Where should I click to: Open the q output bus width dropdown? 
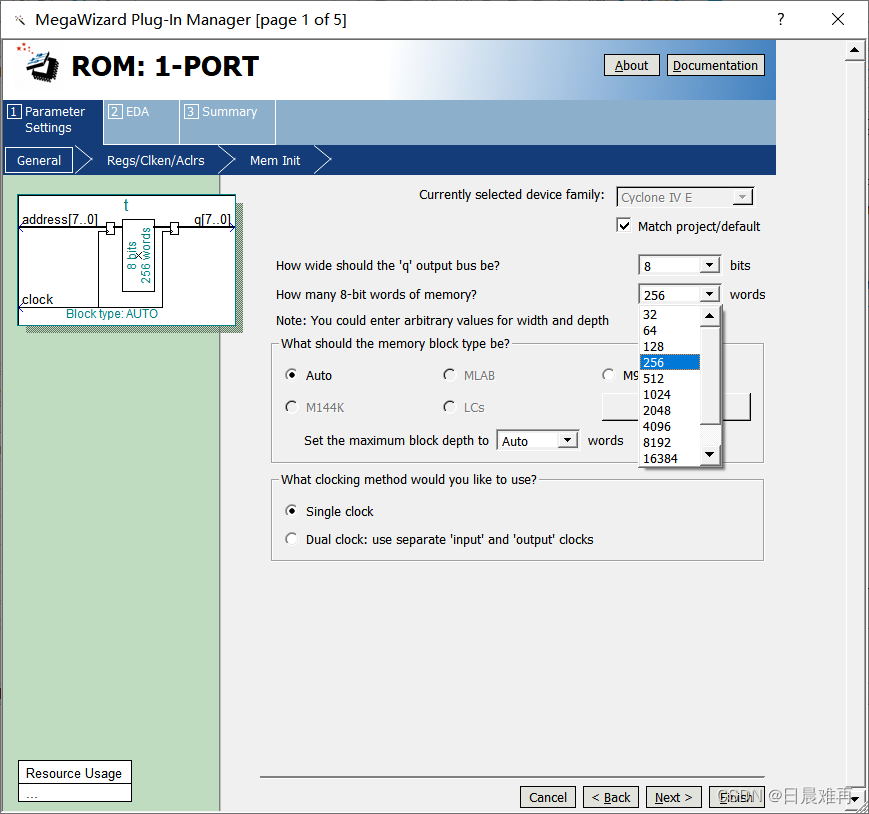click(x=709, y=265)
